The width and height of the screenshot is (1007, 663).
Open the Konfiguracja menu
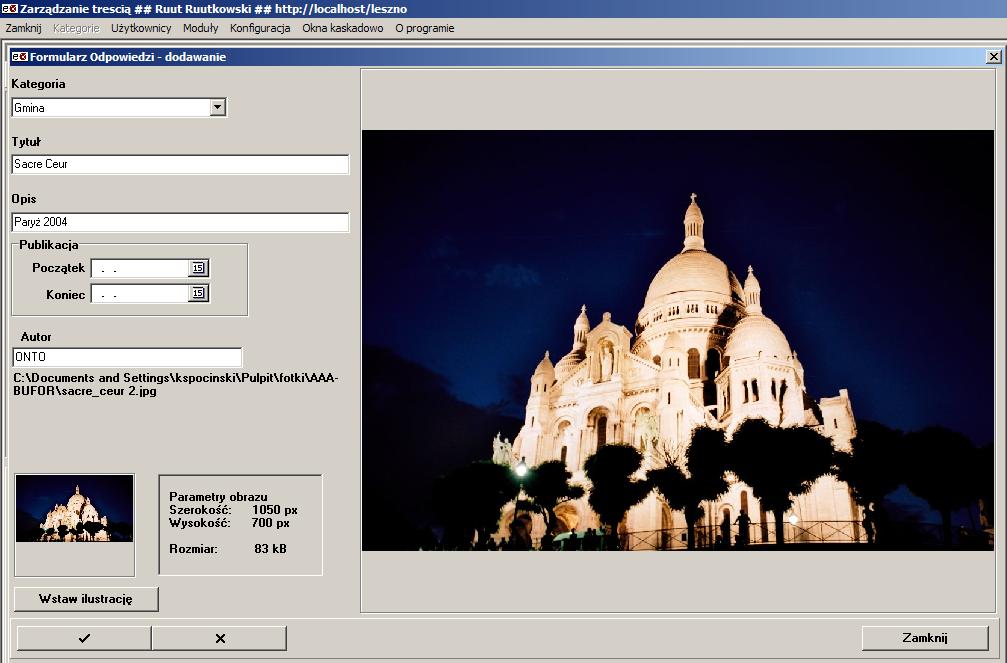point(260,28)
